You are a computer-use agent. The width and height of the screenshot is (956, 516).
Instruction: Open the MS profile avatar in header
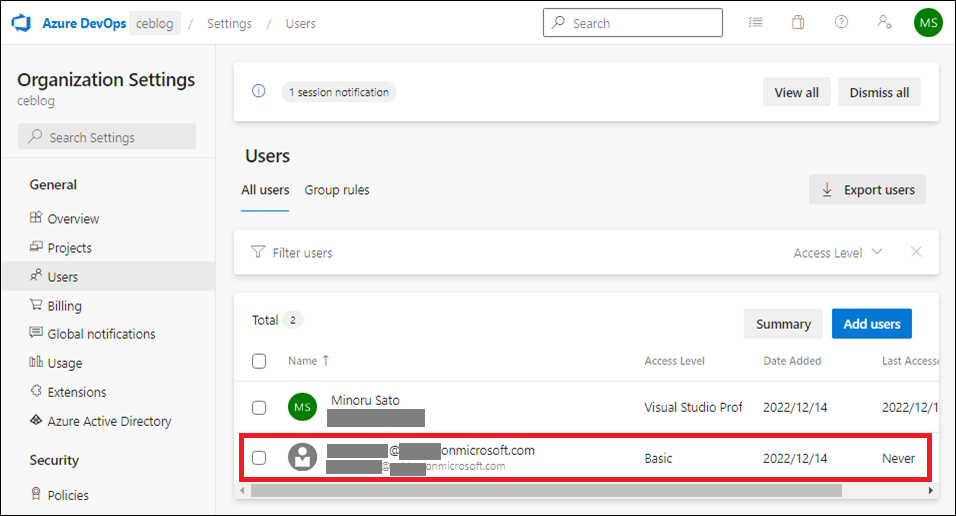[x=928, y=23]
